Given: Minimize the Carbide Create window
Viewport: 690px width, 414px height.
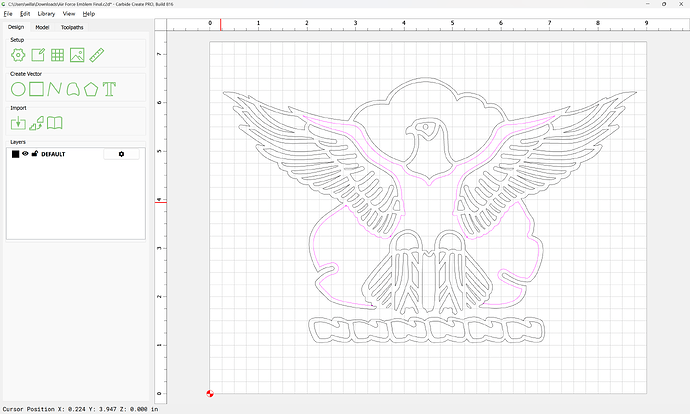Looking at the screenshot, I should pyautogui.click(x=648, y=4).
